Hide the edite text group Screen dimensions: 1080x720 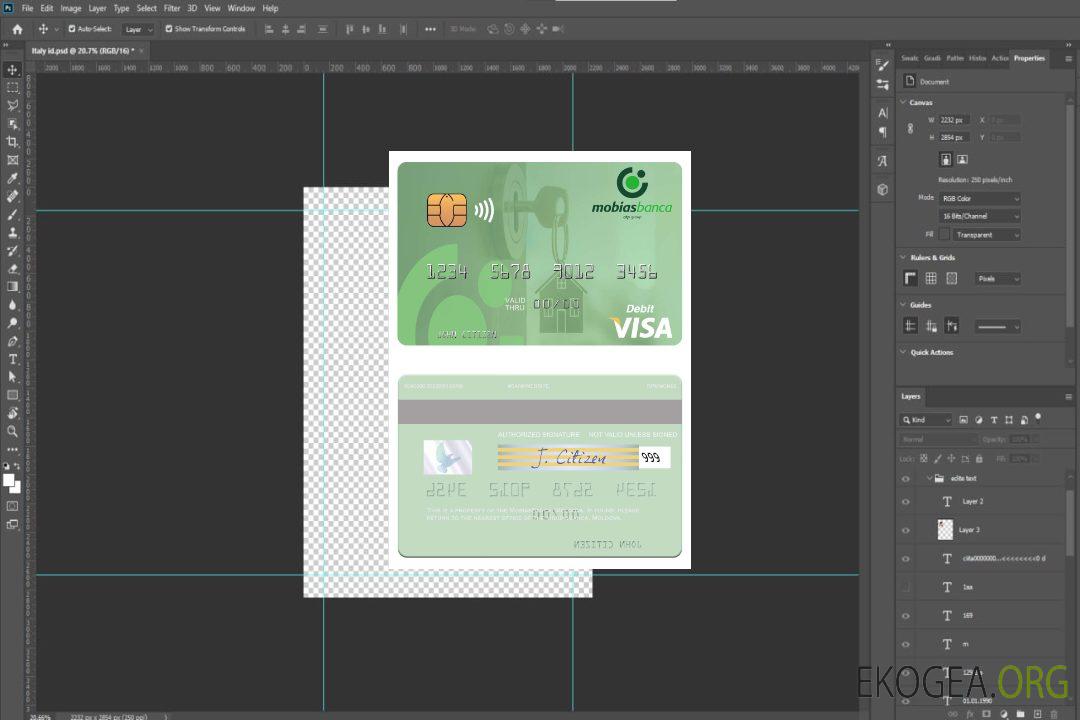906,479
